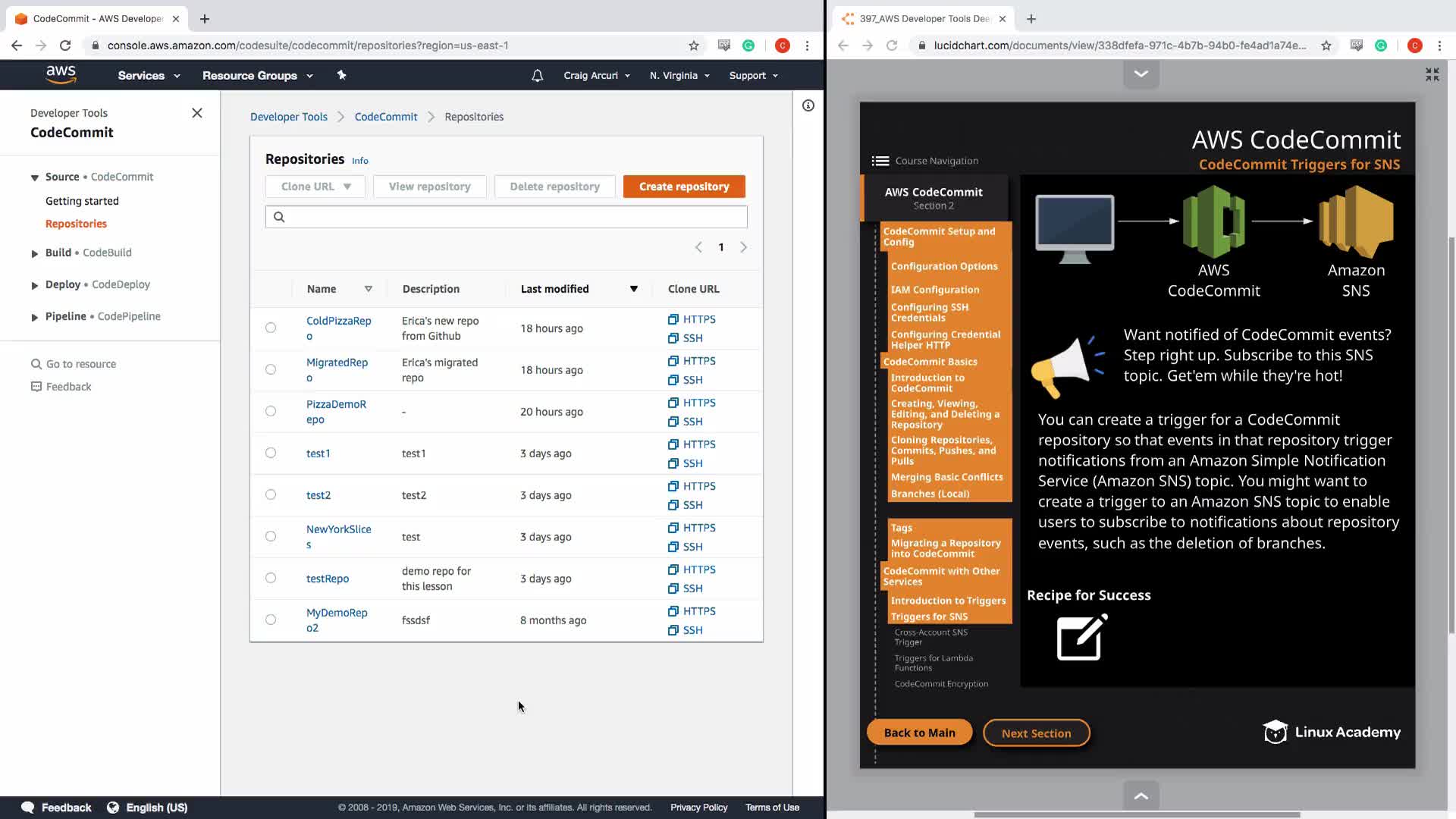This screenshot has width=1456, height=819.
Task: Click the repositories search field
Action: tap(506, 217)
